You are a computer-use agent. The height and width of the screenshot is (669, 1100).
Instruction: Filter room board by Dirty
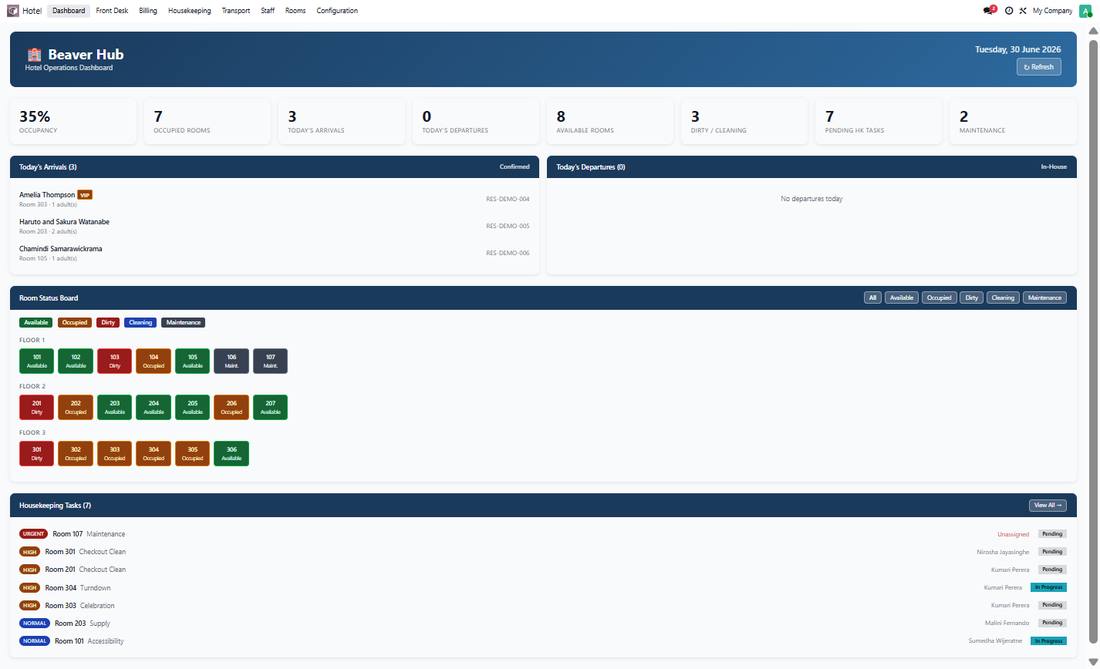(972, 298)
